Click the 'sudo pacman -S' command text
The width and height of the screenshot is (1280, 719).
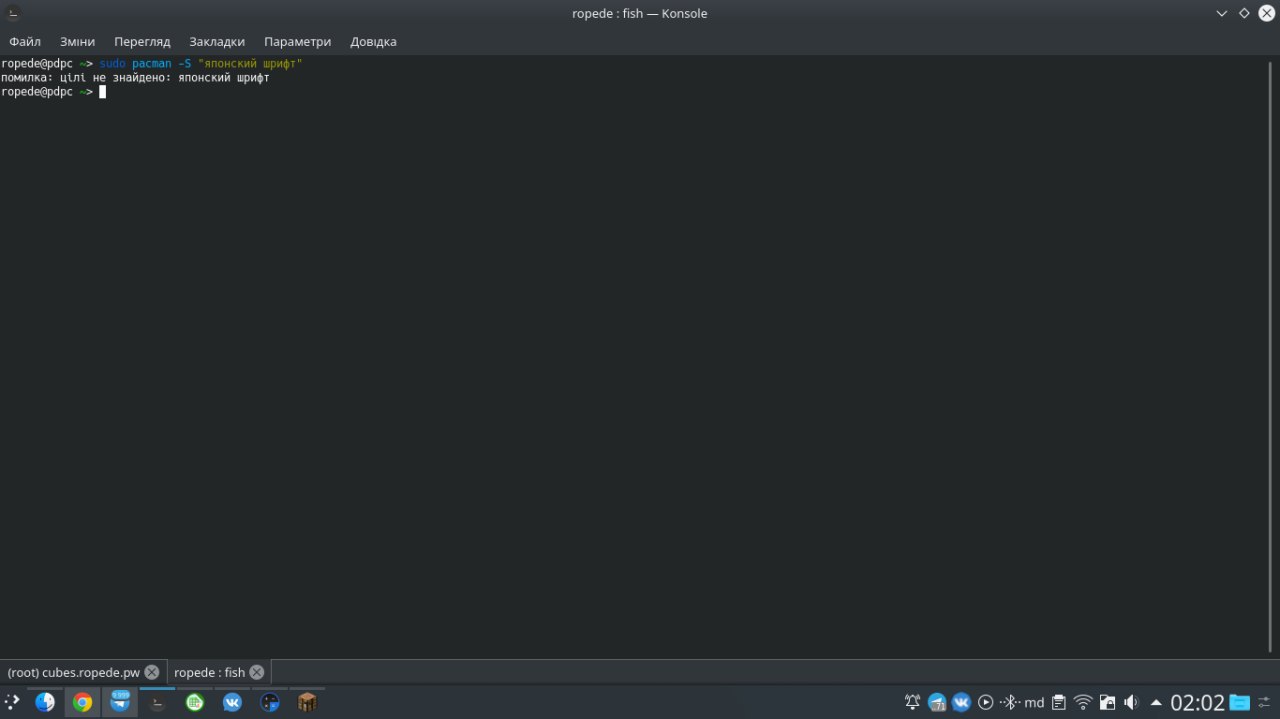146,64
